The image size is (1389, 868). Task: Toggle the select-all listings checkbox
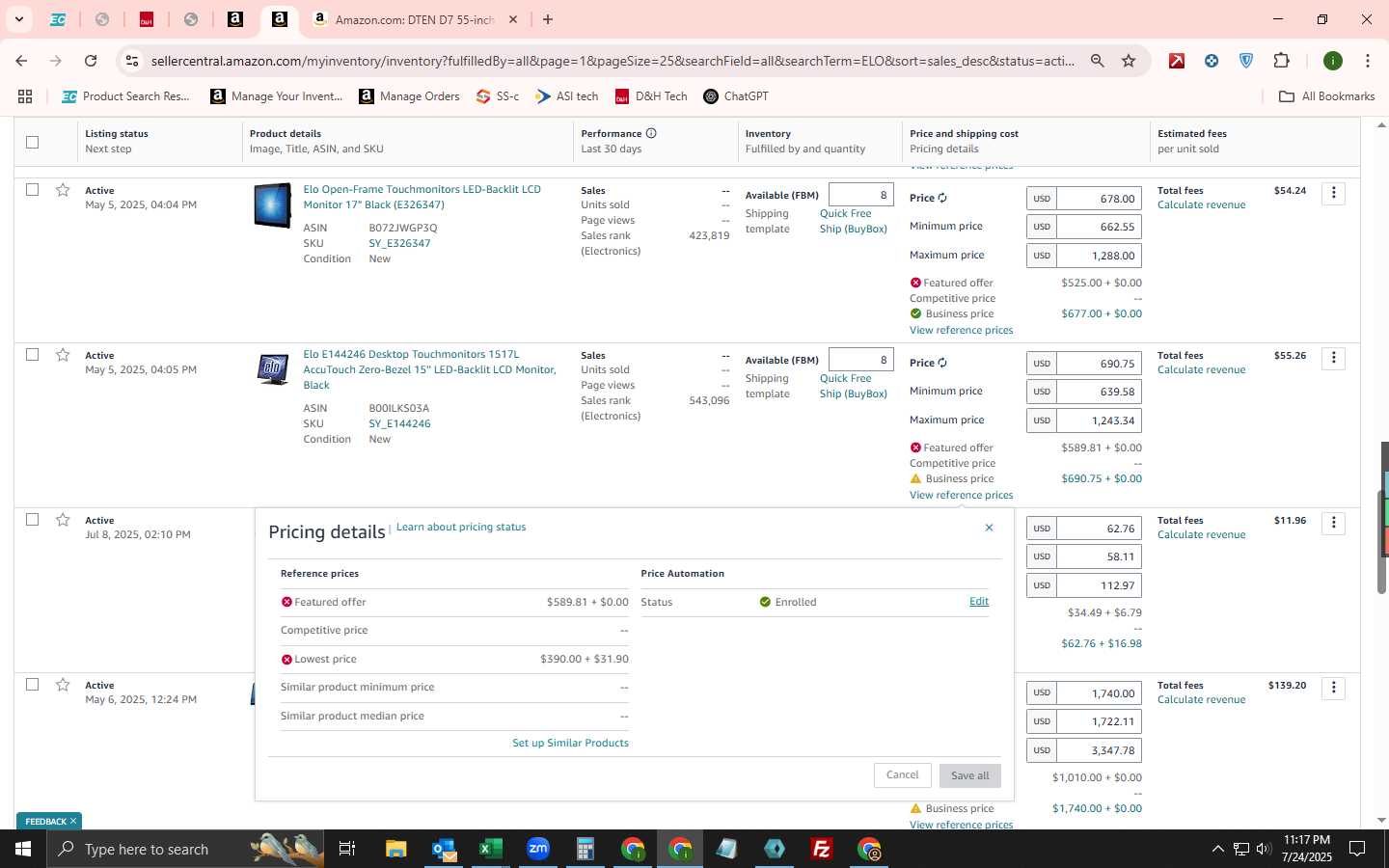[x=32, y=142]
